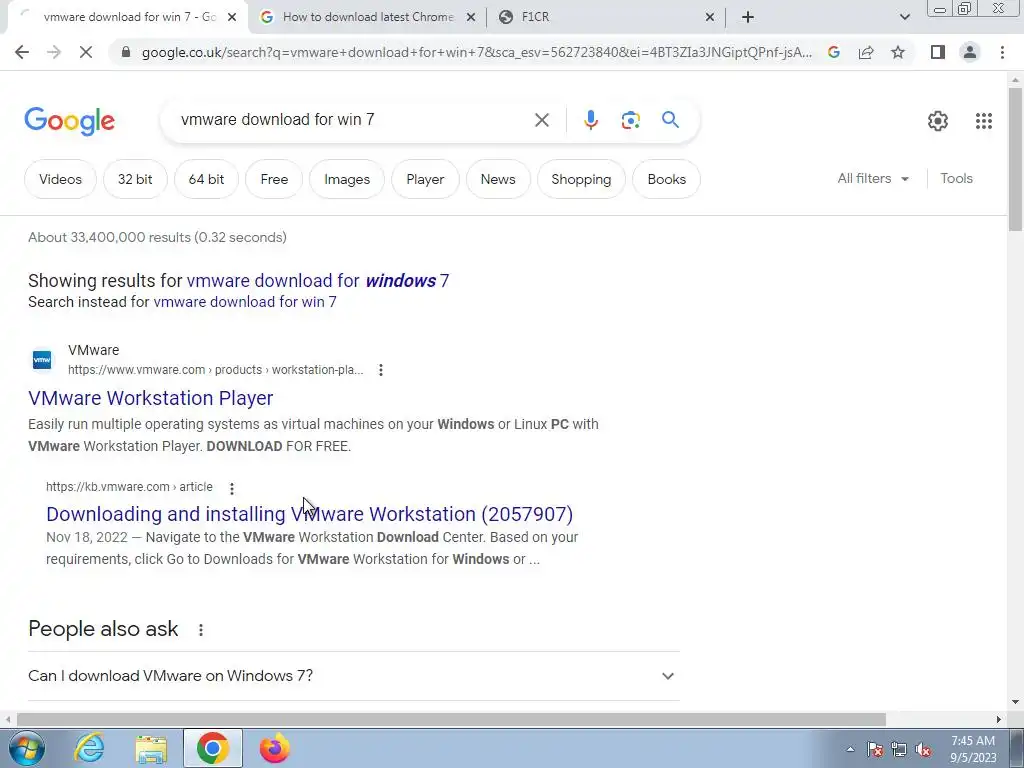The height and width of the screenshot is (768, 1024).
Task: Start voice search with microphone
Action: [x=590, y=120]
